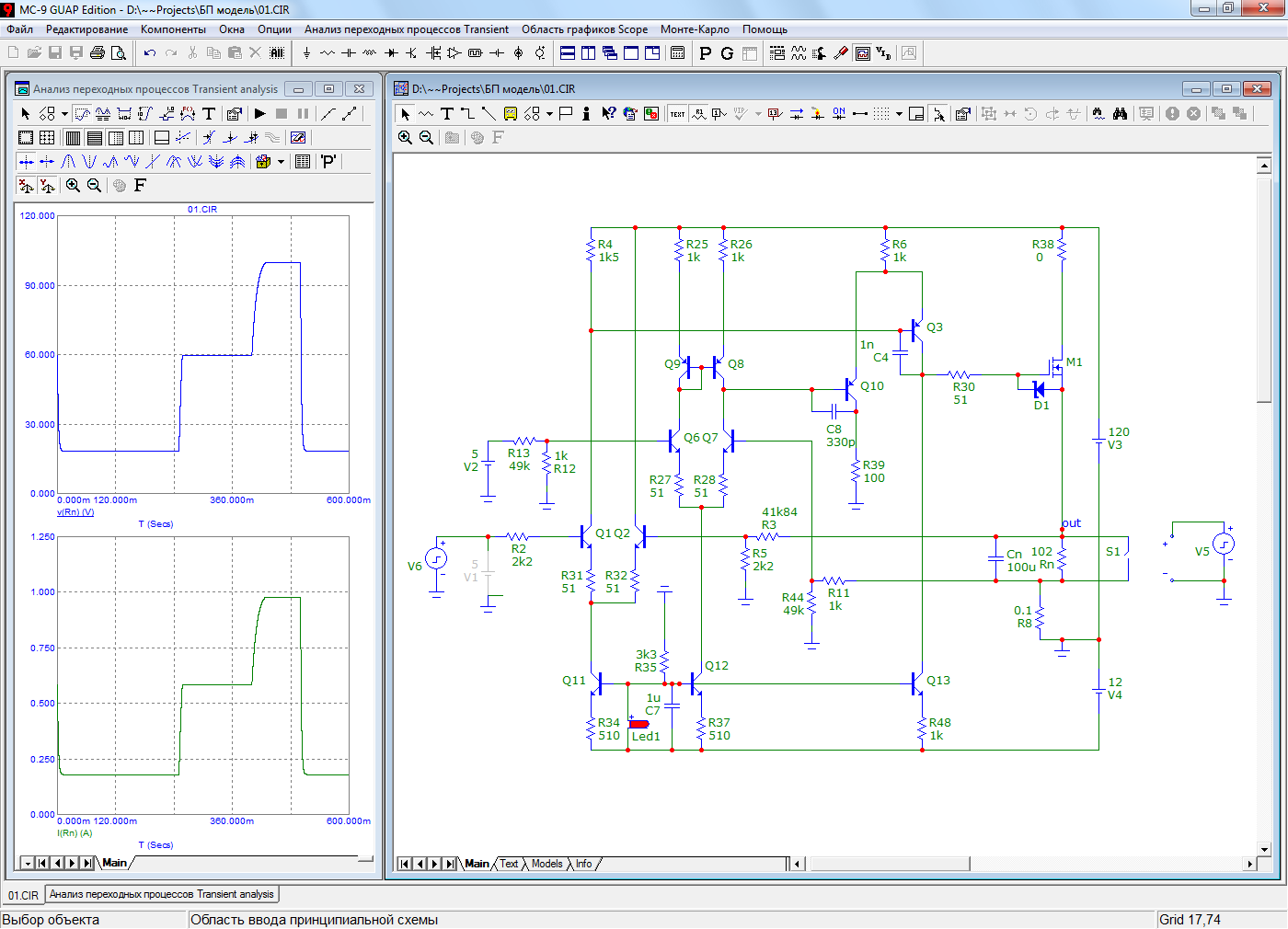The image size is (1288, 929).
Task: Click the 01.CIR window tab at bottom
Action: pos(24,895)
